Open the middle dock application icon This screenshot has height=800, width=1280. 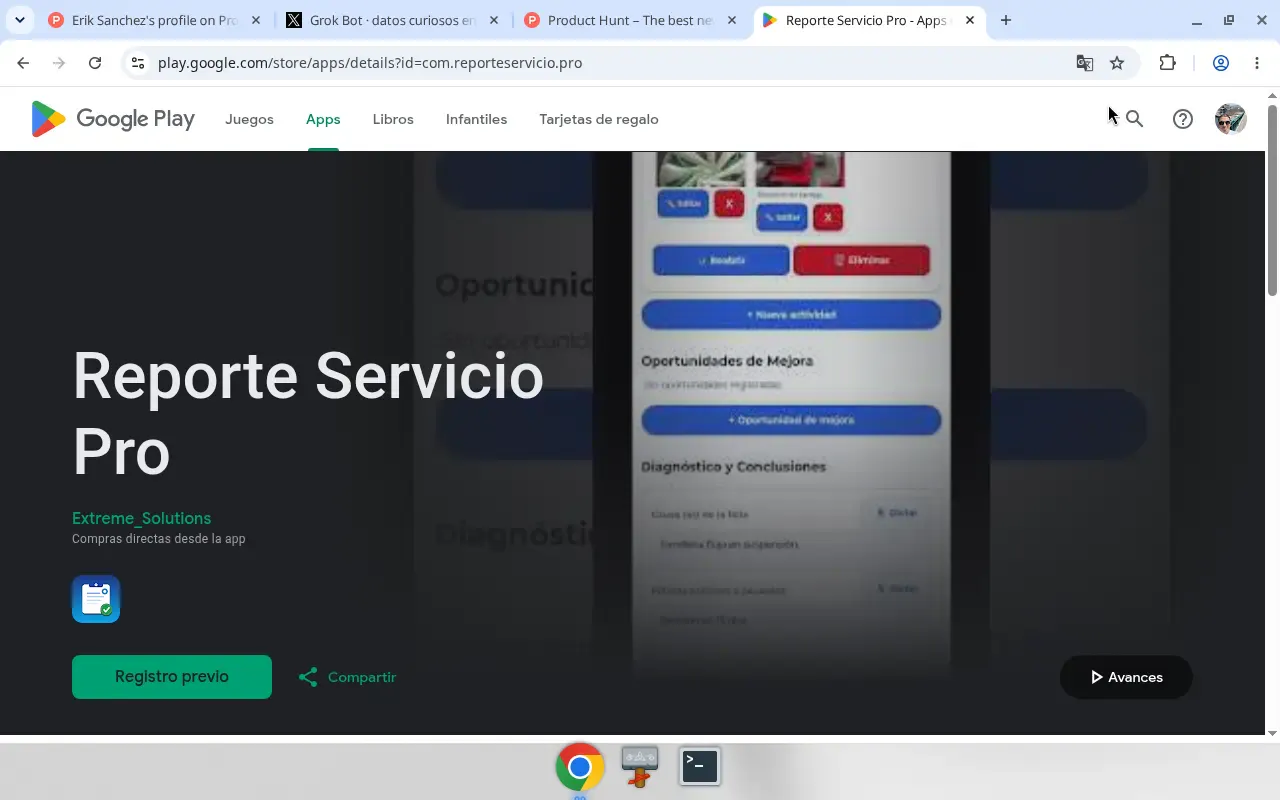(640, 767)
